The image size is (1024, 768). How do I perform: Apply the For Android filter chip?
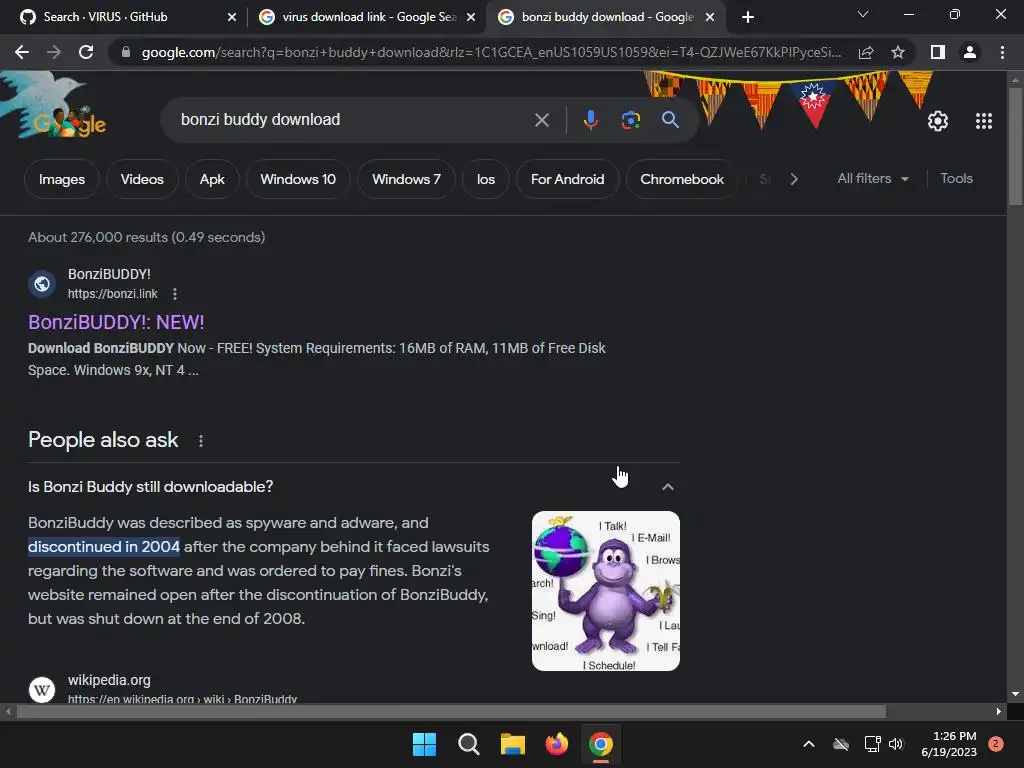pyautogui.click(x=568, y=179)
